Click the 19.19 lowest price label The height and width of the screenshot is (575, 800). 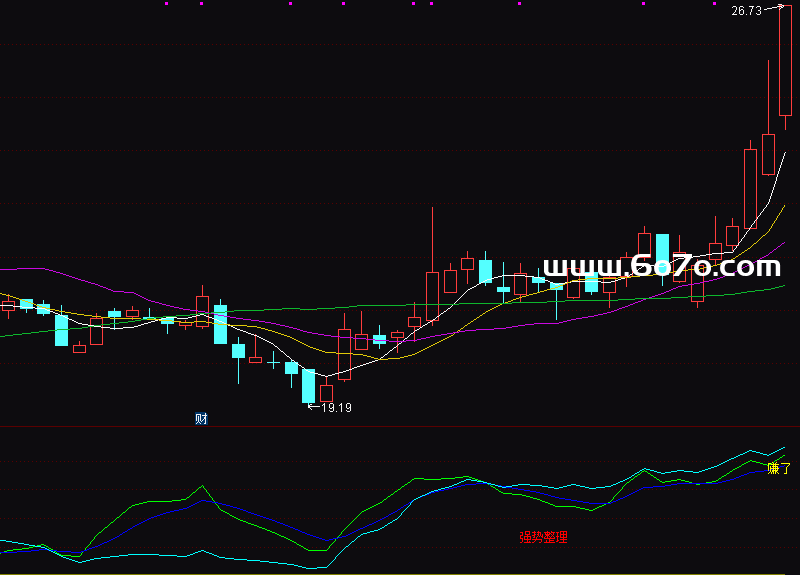tap(336, 408)
